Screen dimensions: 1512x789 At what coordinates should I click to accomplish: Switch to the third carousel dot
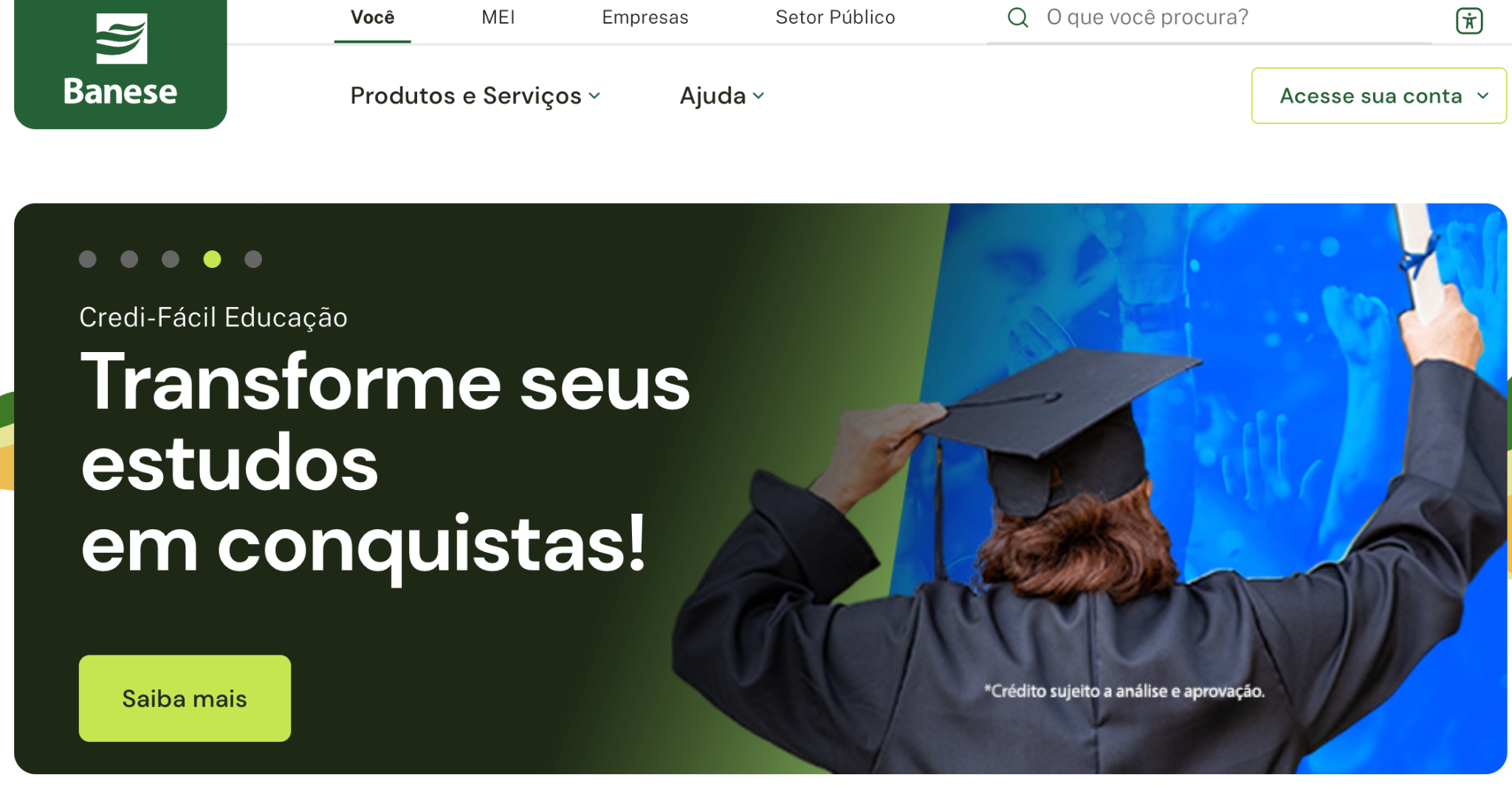coord(171,259)
